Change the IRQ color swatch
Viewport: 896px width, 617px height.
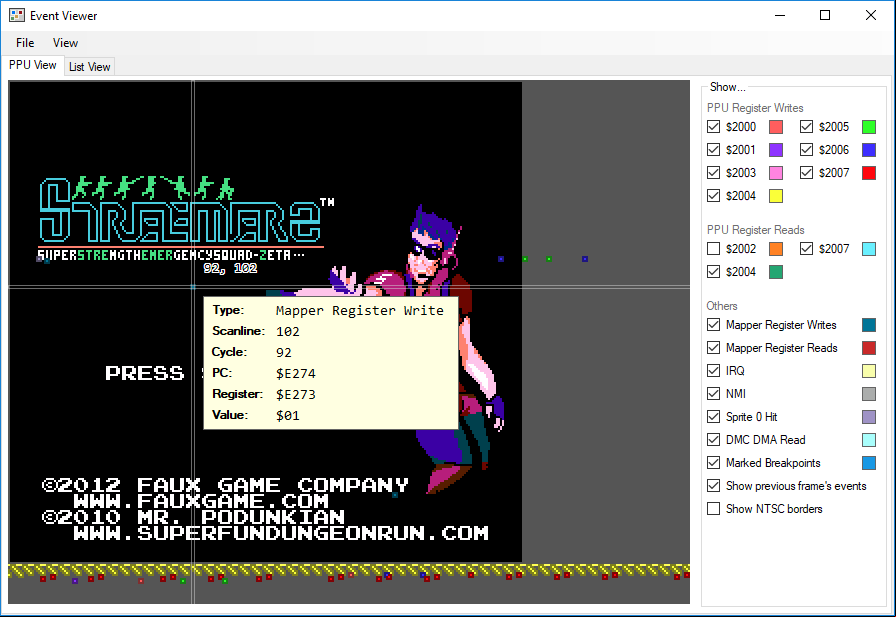click(x=869, y=371)
